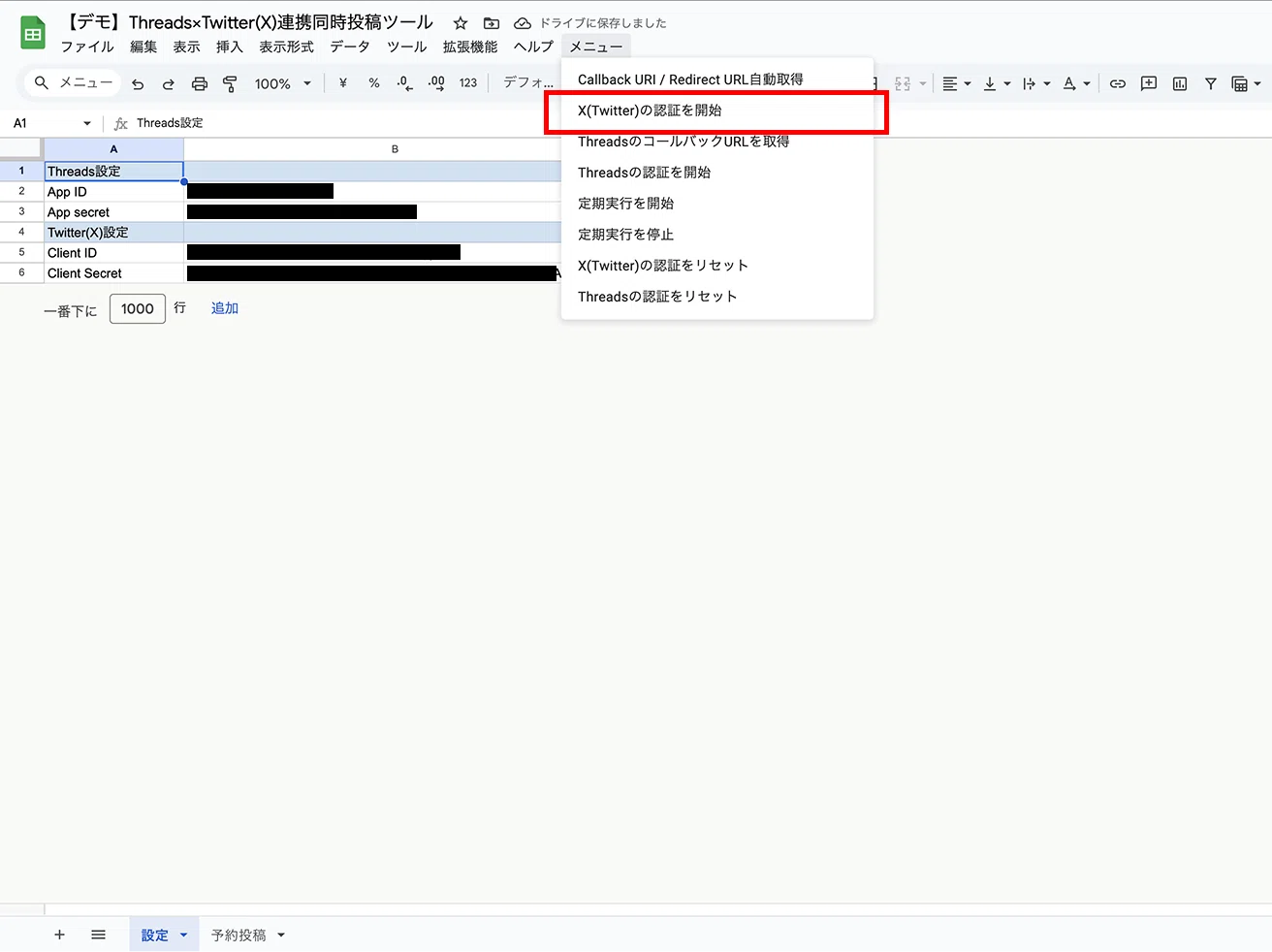Click the redo arrow icon
The image size is (1272, 952).
click(x=169, y=84)
